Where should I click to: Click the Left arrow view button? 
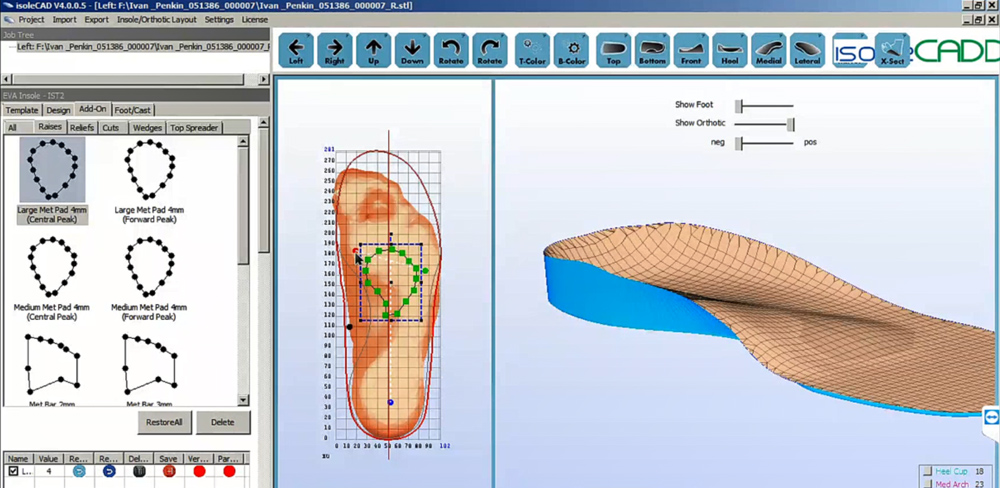click(296, 50)
